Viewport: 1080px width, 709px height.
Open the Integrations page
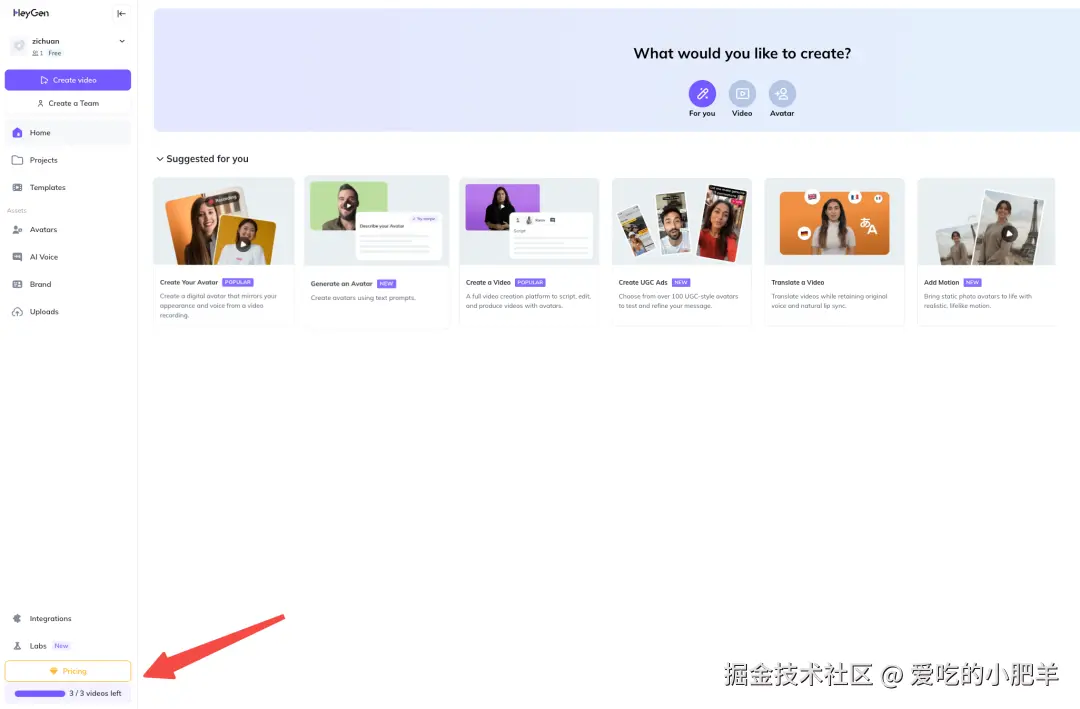coord(51,618)
